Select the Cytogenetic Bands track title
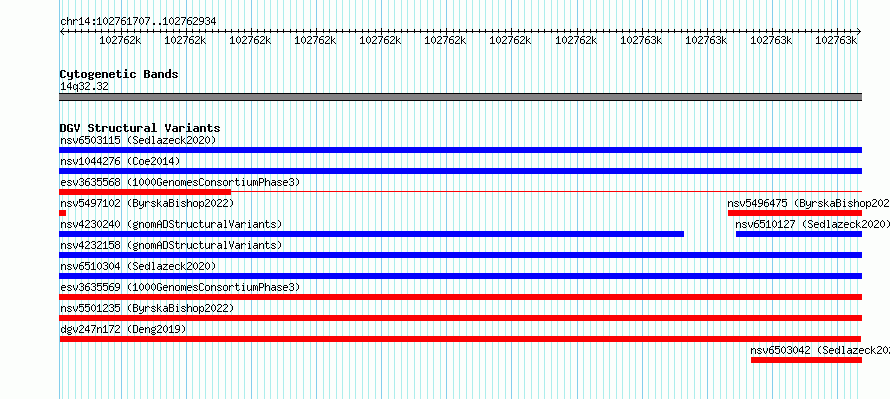 pyautogui.click(x=119, y=74)
